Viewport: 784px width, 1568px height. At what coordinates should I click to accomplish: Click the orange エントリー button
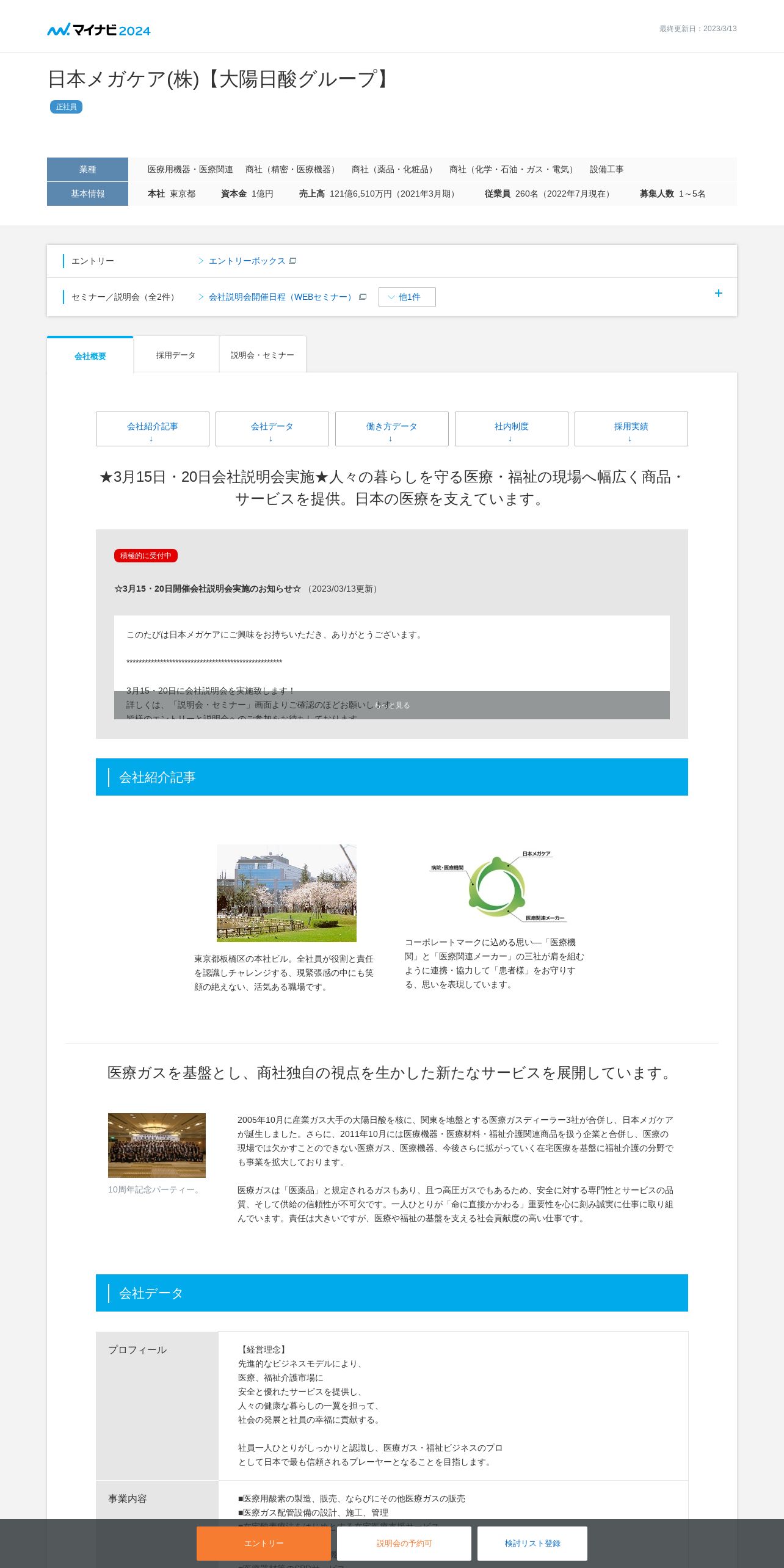(x=264, y=1544)
